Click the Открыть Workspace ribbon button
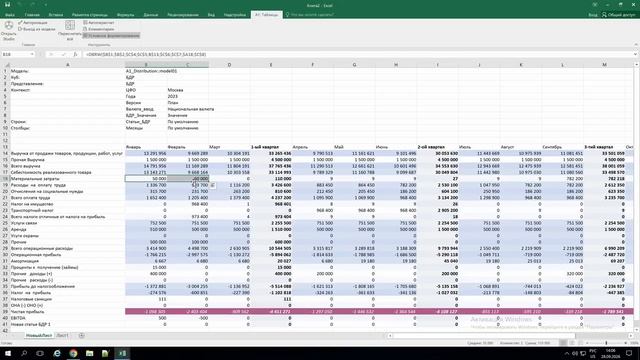640x360 pixels. coord(9,31)
